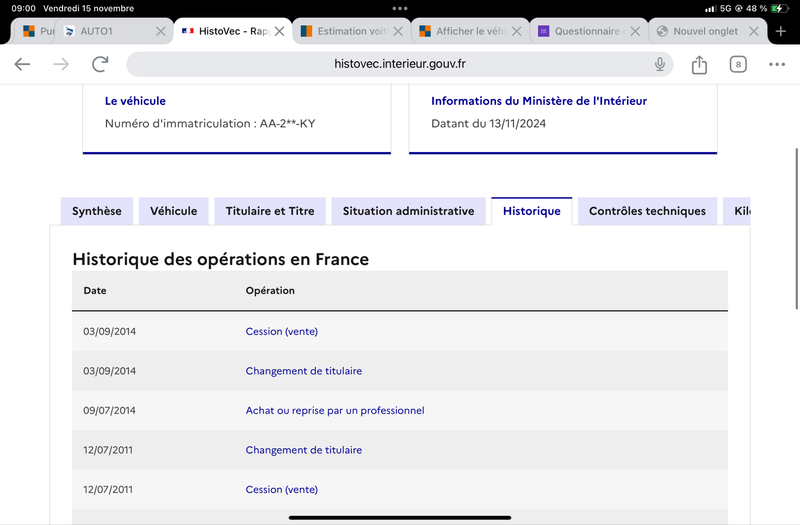
Task: Click the Le véhicule card heading
Action: point(135,101)
